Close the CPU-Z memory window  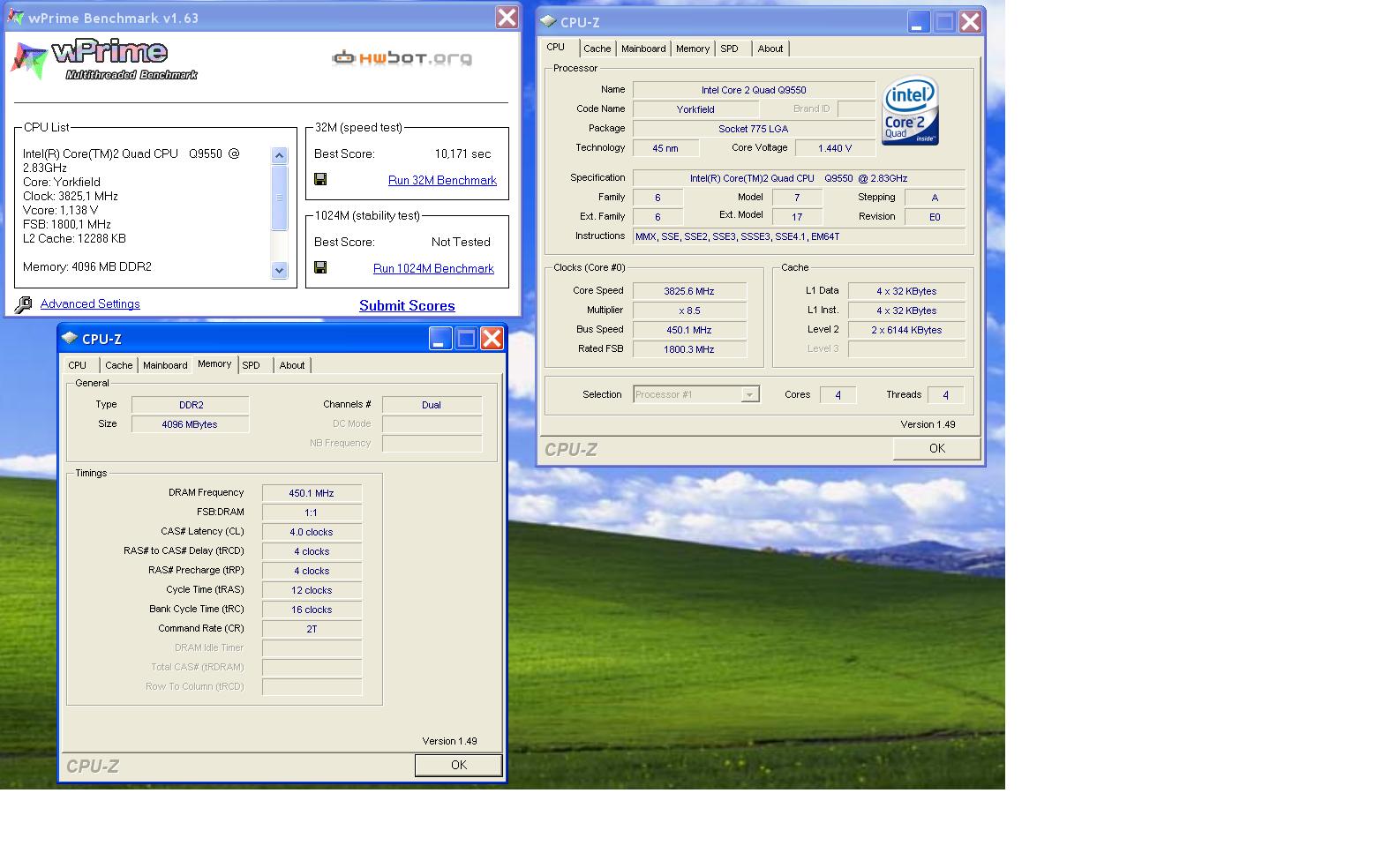click(492, 339)
